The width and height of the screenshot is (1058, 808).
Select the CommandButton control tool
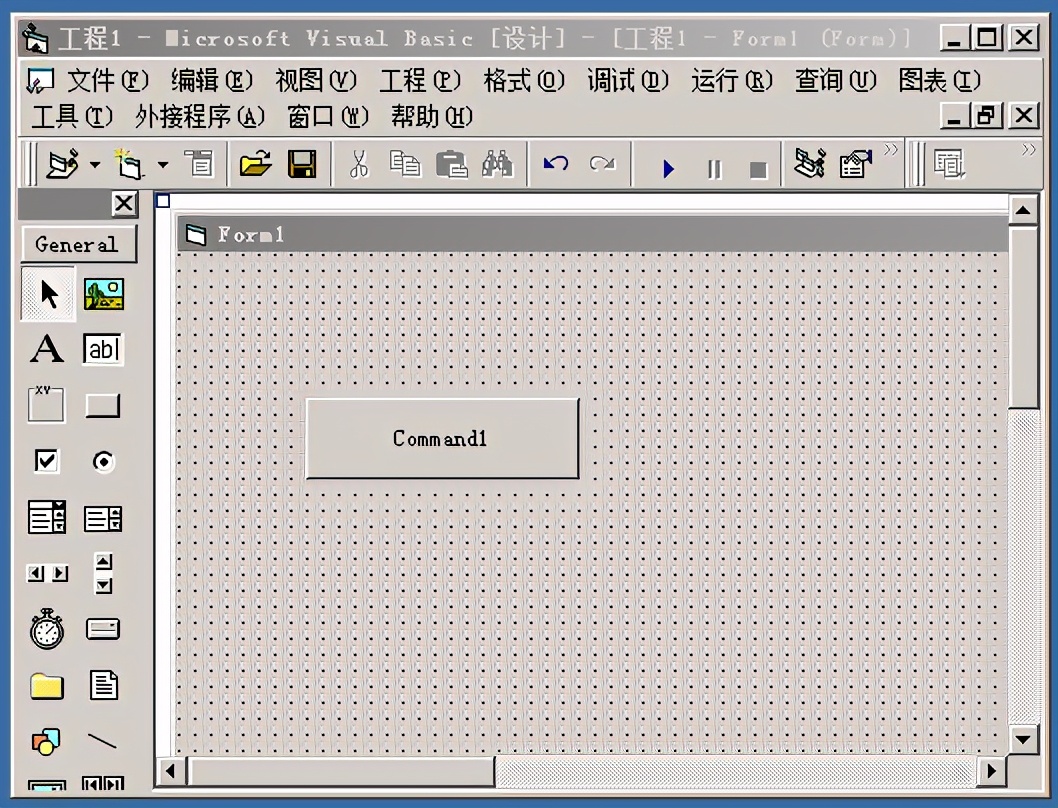pos(103,406)
